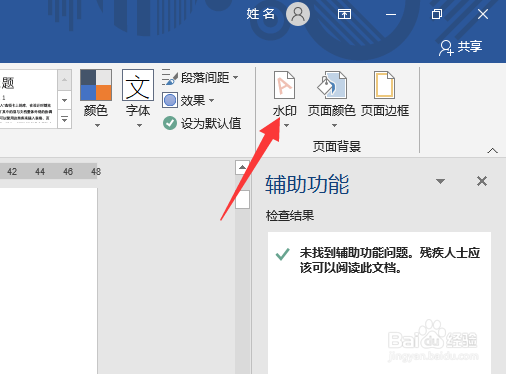Restore down the Word window
Viewport: 506px width, 374px height.
pos(437,14)
